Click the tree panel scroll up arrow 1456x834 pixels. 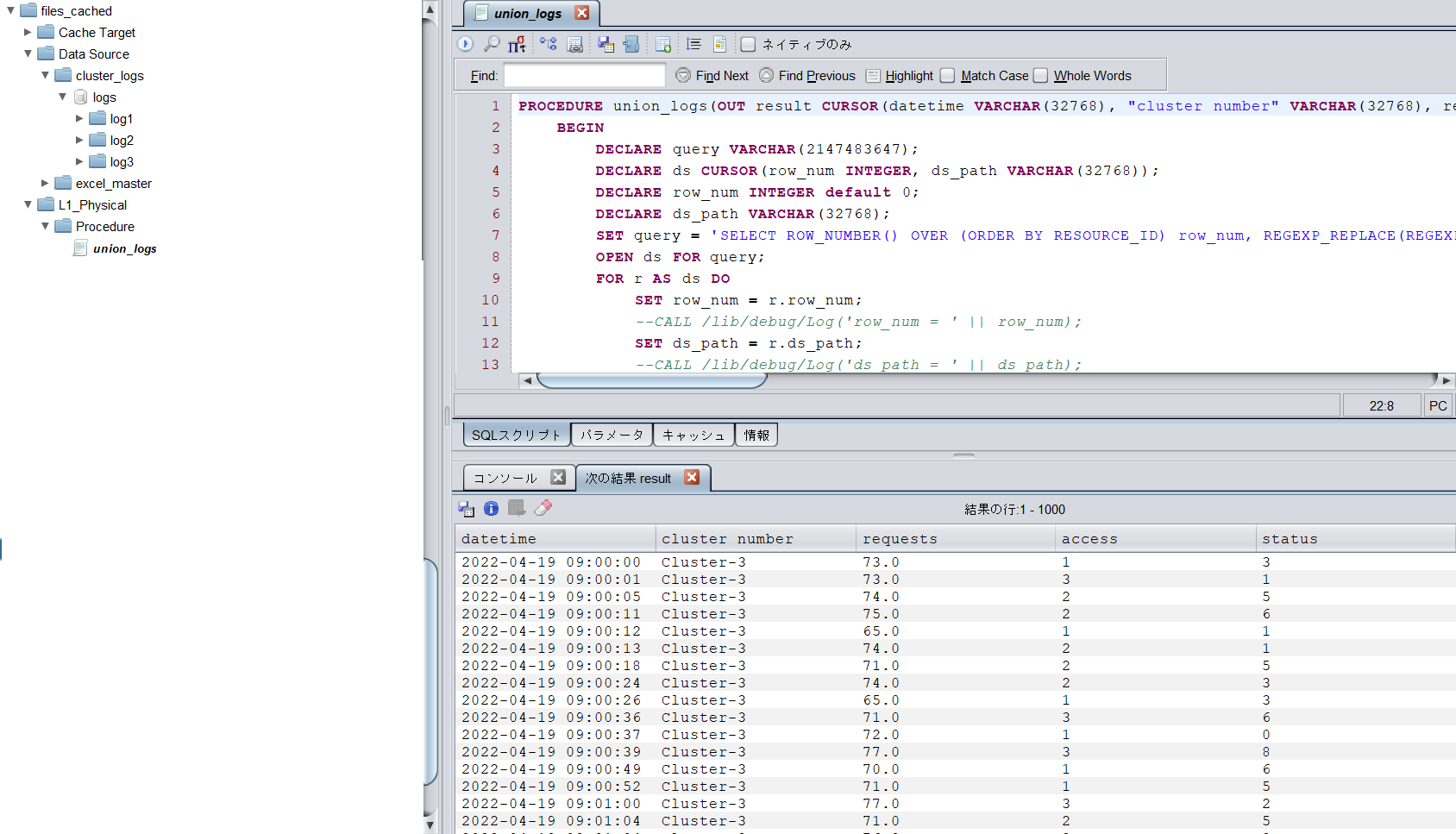[x=430, y=9]
